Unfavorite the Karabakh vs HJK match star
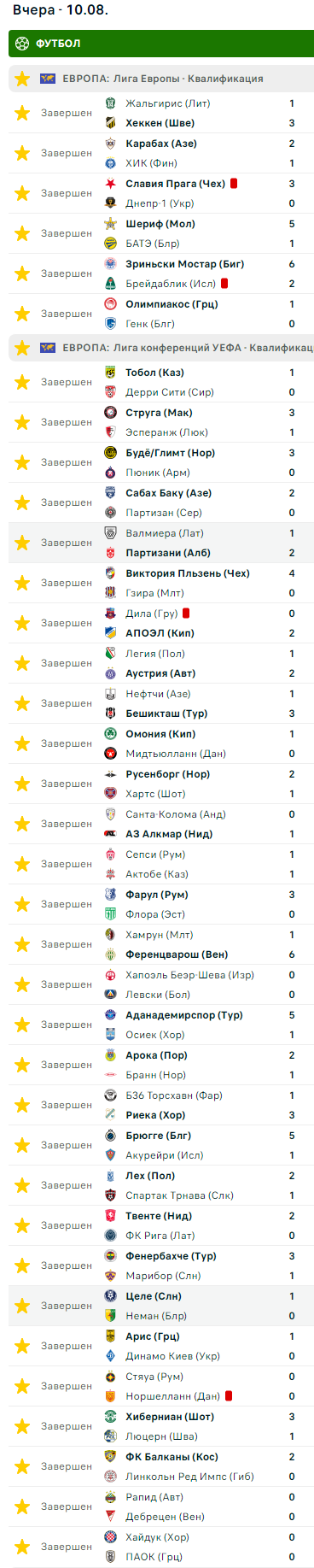314x1568 pixels. pyautogui.click(x=22, y=153)
